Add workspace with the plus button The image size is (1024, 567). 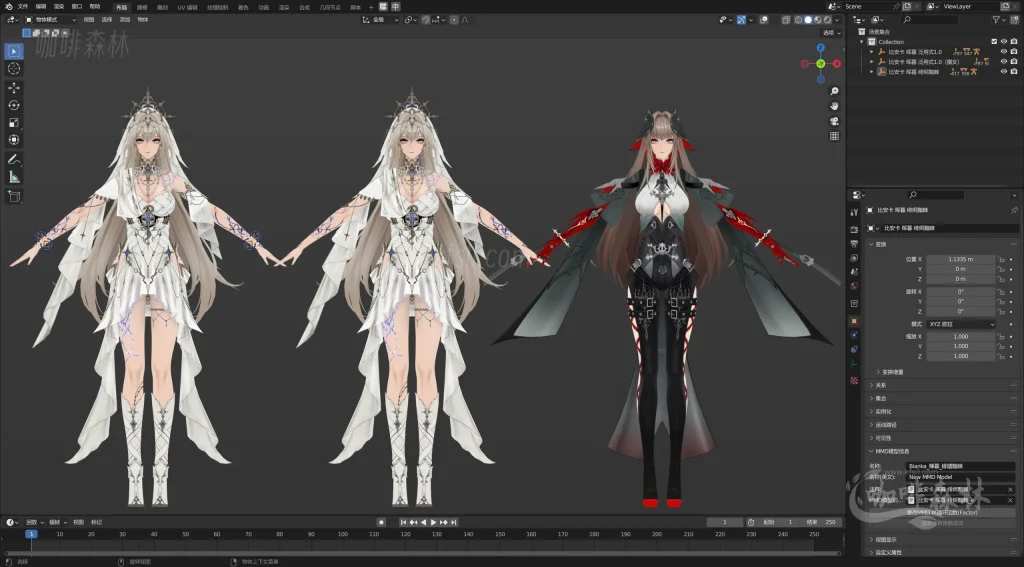(371, 7)
